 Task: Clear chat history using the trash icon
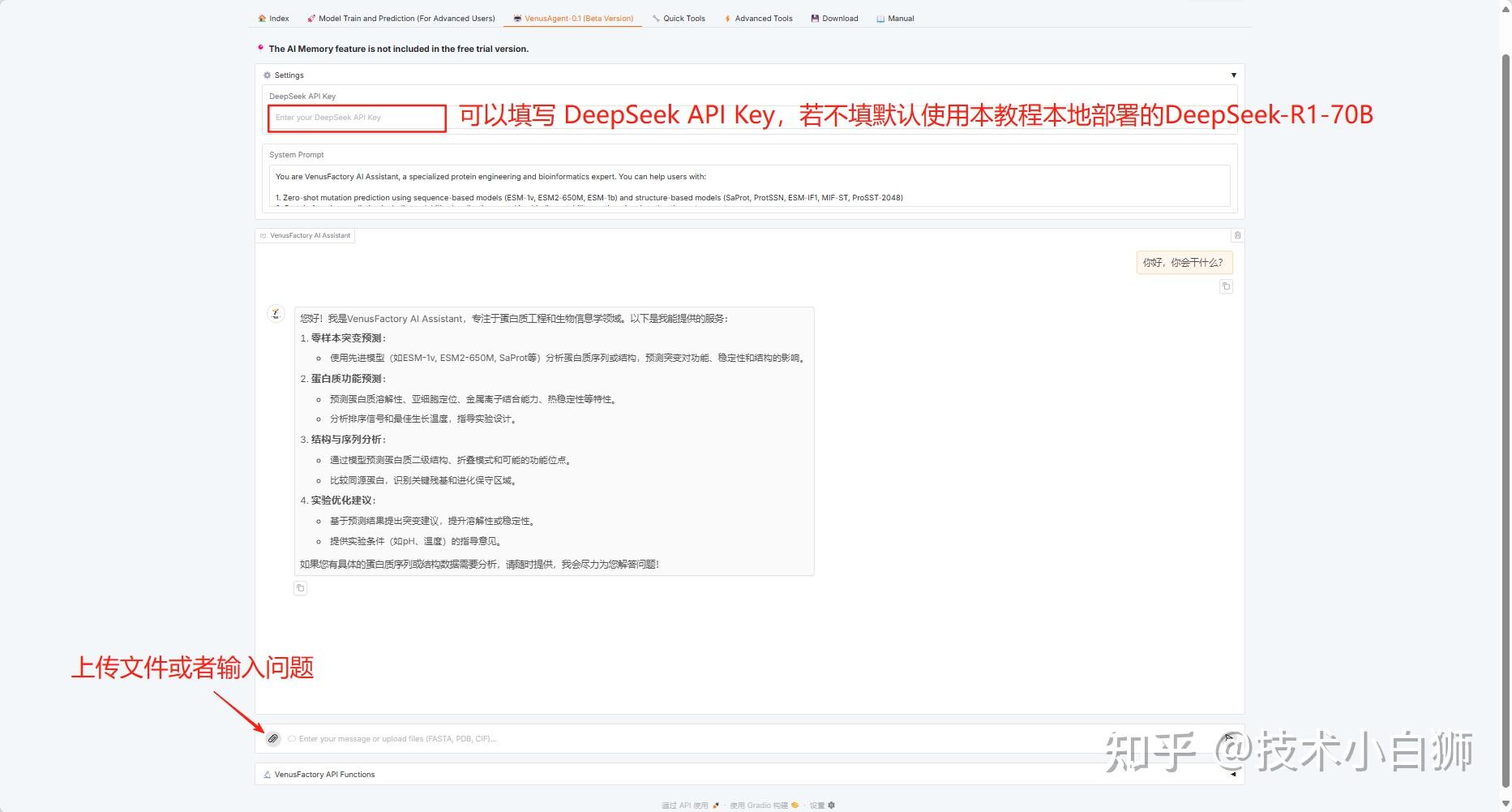click(x=1237, y=235)
